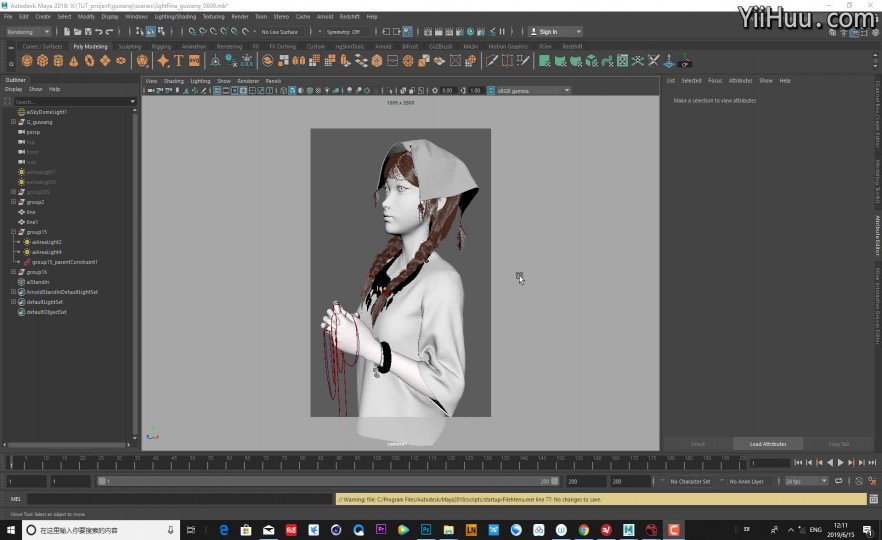Click the MEL command language button
The height and width of the screenshot is (540, 882).
pos(15,499)
